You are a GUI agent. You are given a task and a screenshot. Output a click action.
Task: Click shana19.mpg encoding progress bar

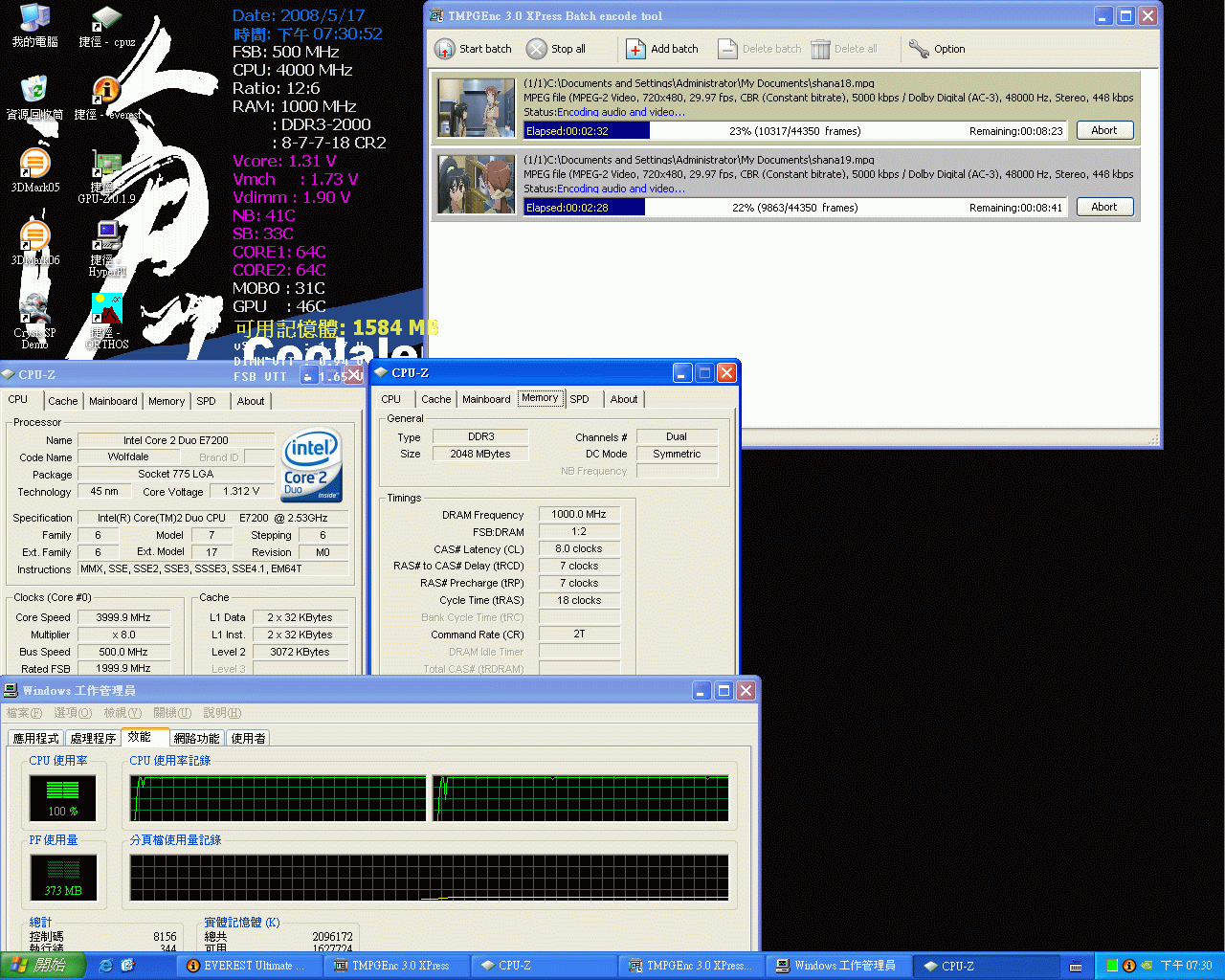[x=794, y=208]
